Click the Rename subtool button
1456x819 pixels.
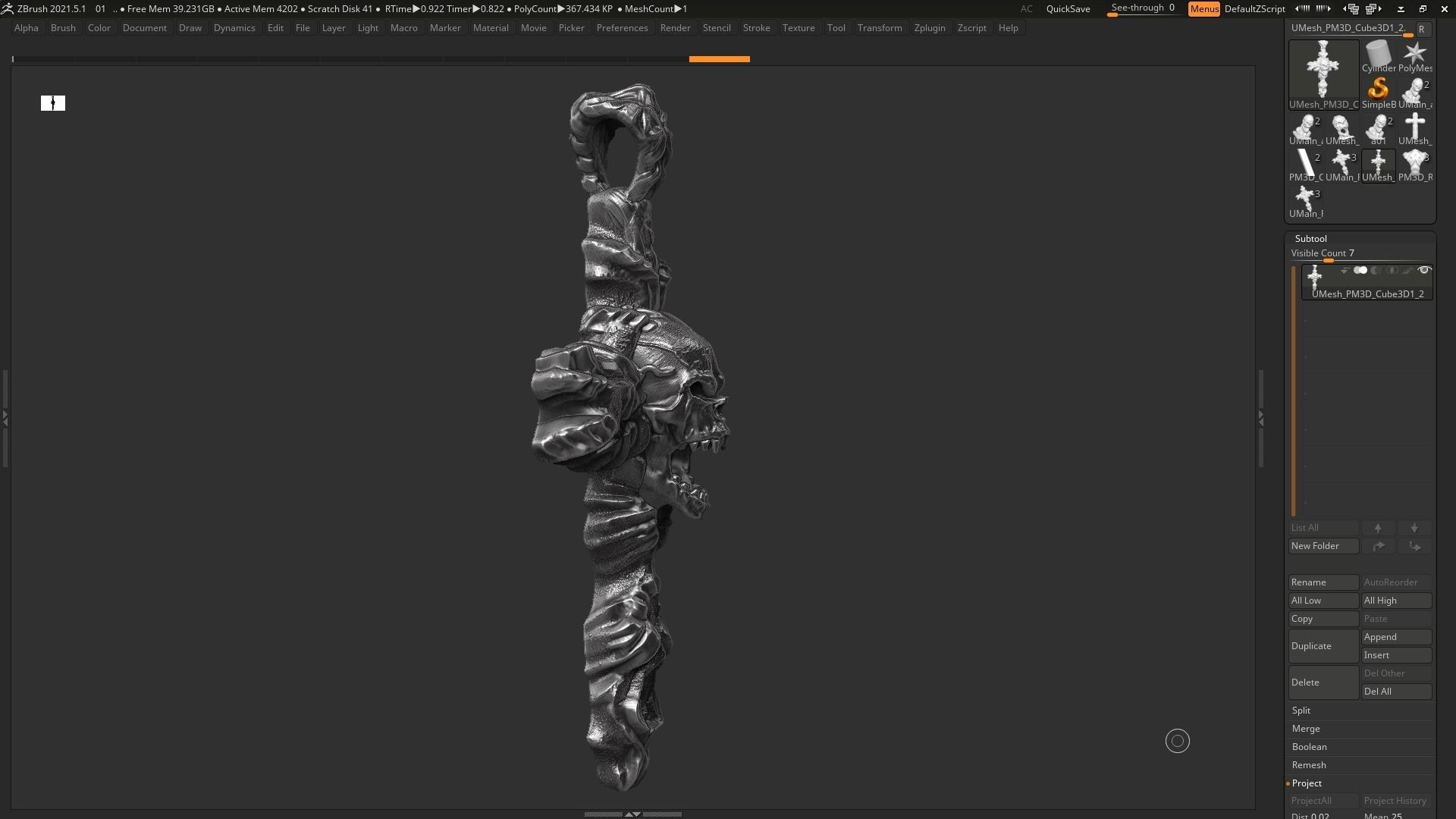pyautogui.click(x=1323, y=582)
